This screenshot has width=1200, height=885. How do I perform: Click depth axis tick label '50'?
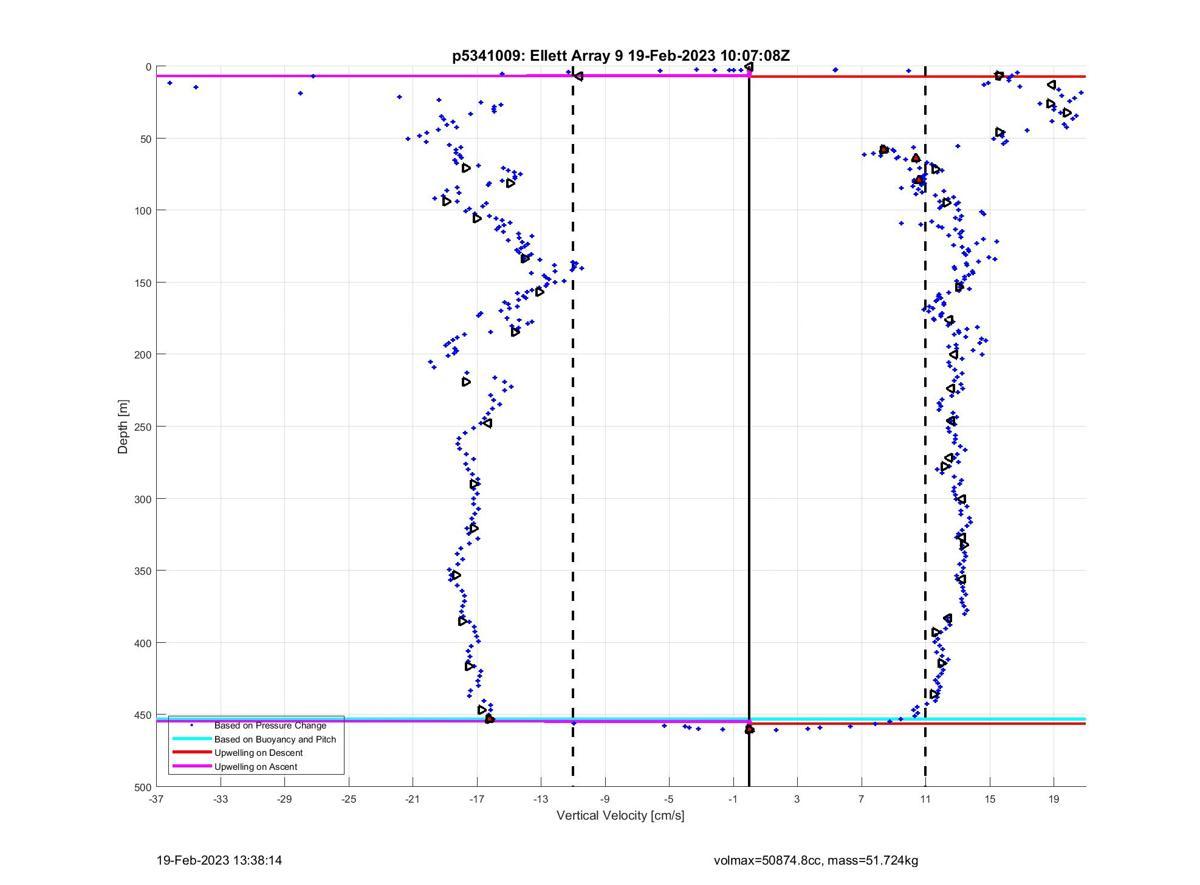coord(145,139)
